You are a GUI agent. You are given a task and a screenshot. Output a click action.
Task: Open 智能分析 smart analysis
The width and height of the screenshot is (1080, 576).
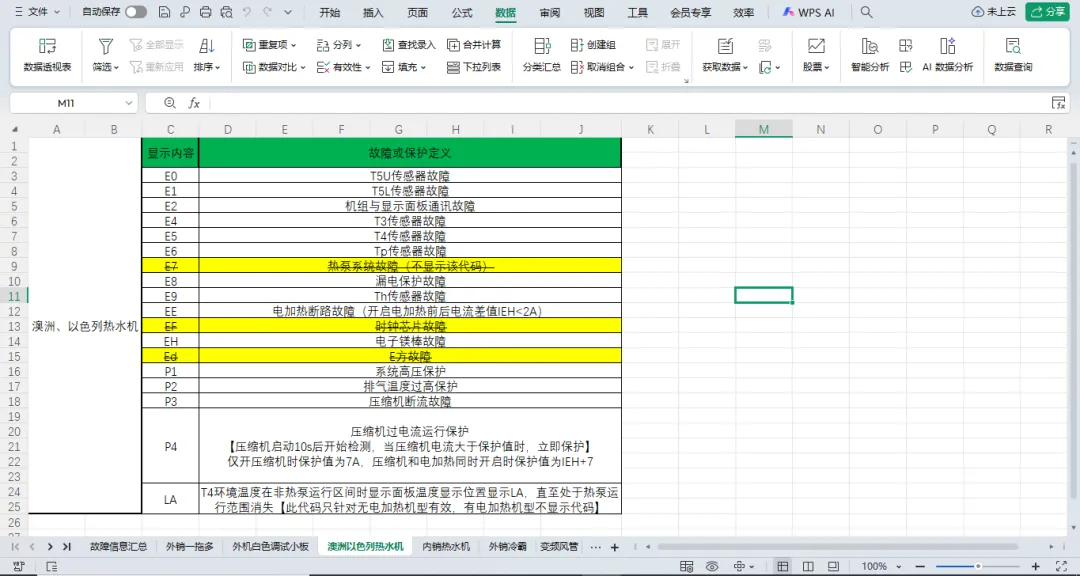point(870,55)
